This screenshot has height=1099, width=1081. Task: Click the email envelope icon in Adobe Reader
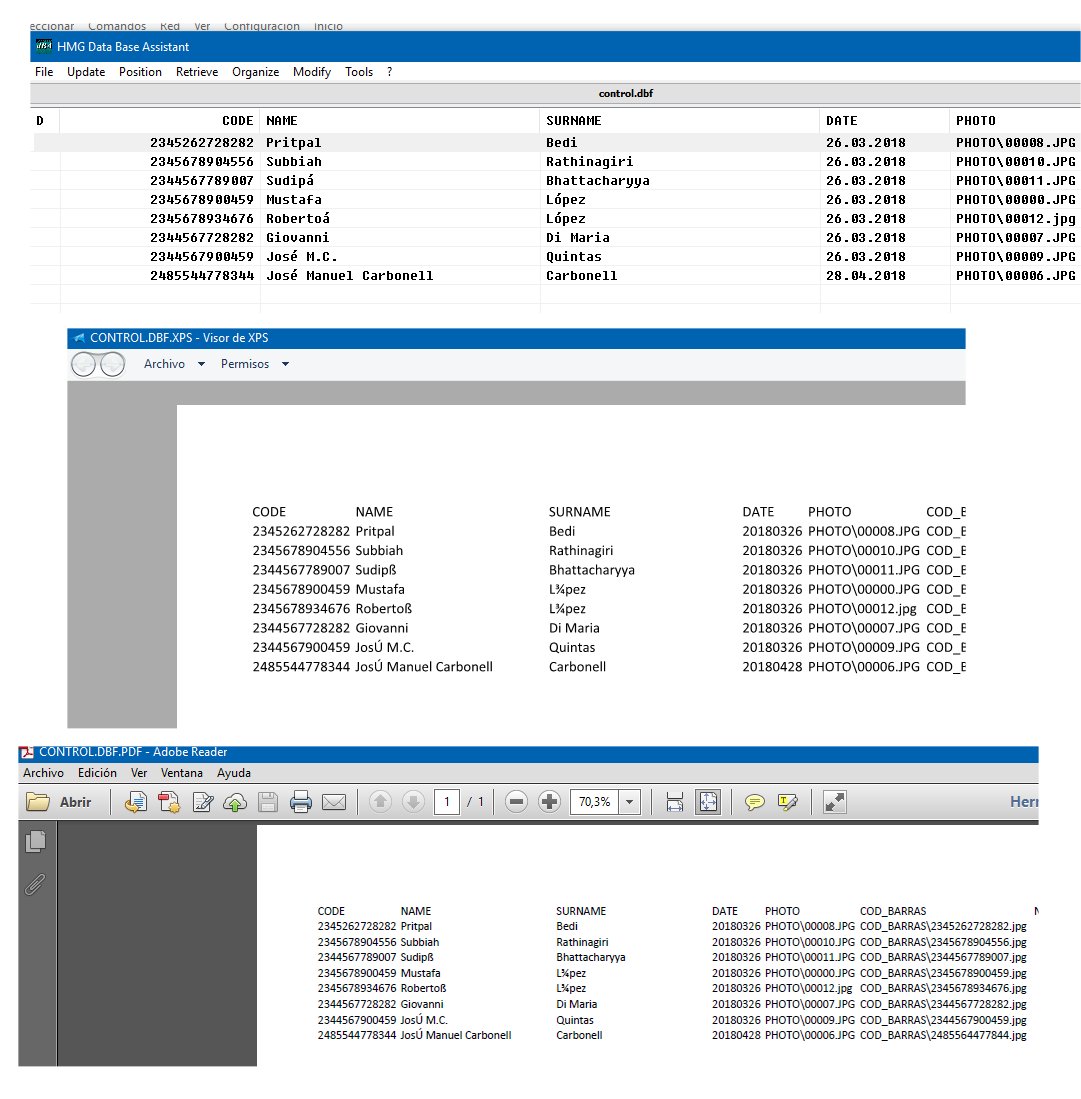333,802
